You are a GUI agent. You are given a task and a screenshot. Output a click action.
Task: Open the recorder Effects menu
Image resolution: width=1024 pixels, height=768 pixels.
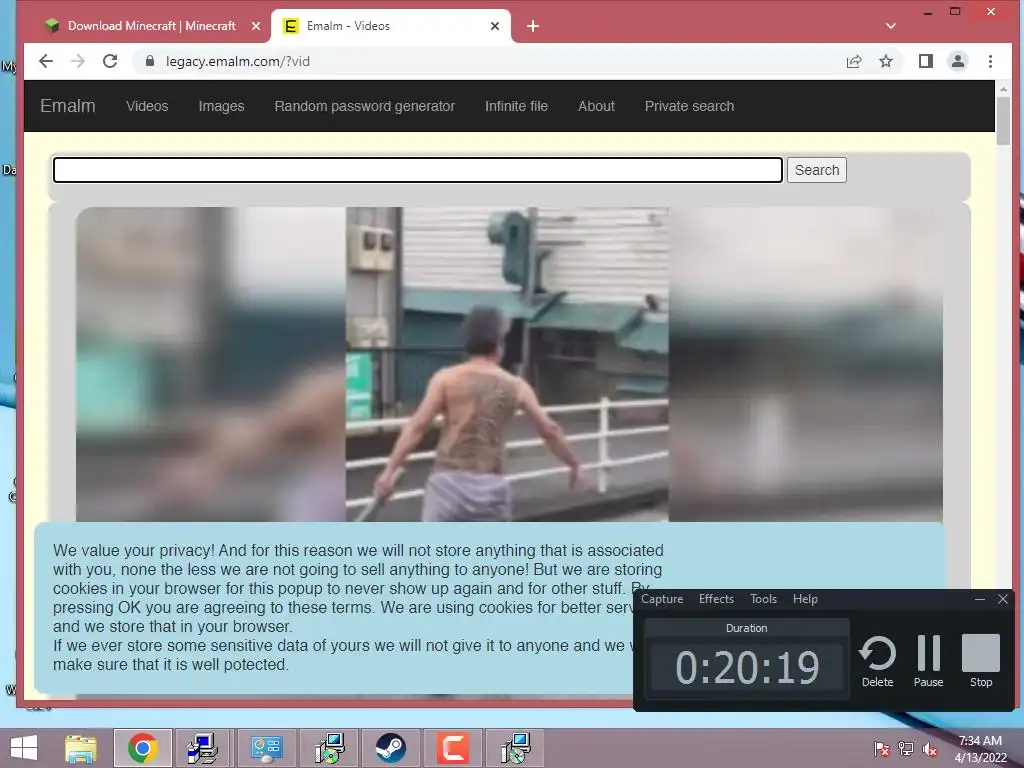[x=716, y=599]
